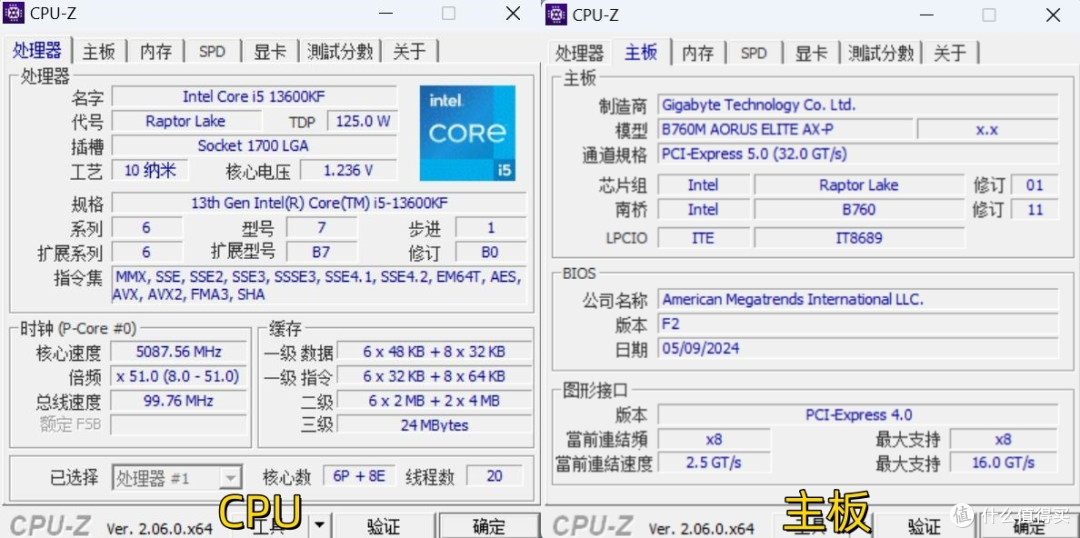Click the CPU-Z app icon in left window title bar
1080x538 pixels.
pos(14,12)
